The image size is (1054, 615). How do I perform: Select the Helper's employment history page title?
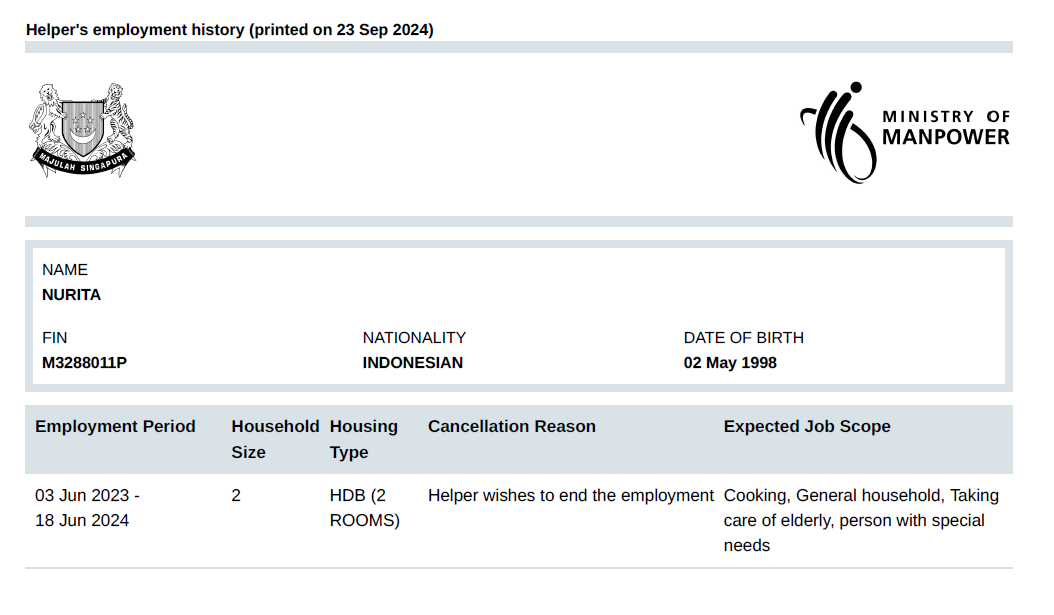229,30
